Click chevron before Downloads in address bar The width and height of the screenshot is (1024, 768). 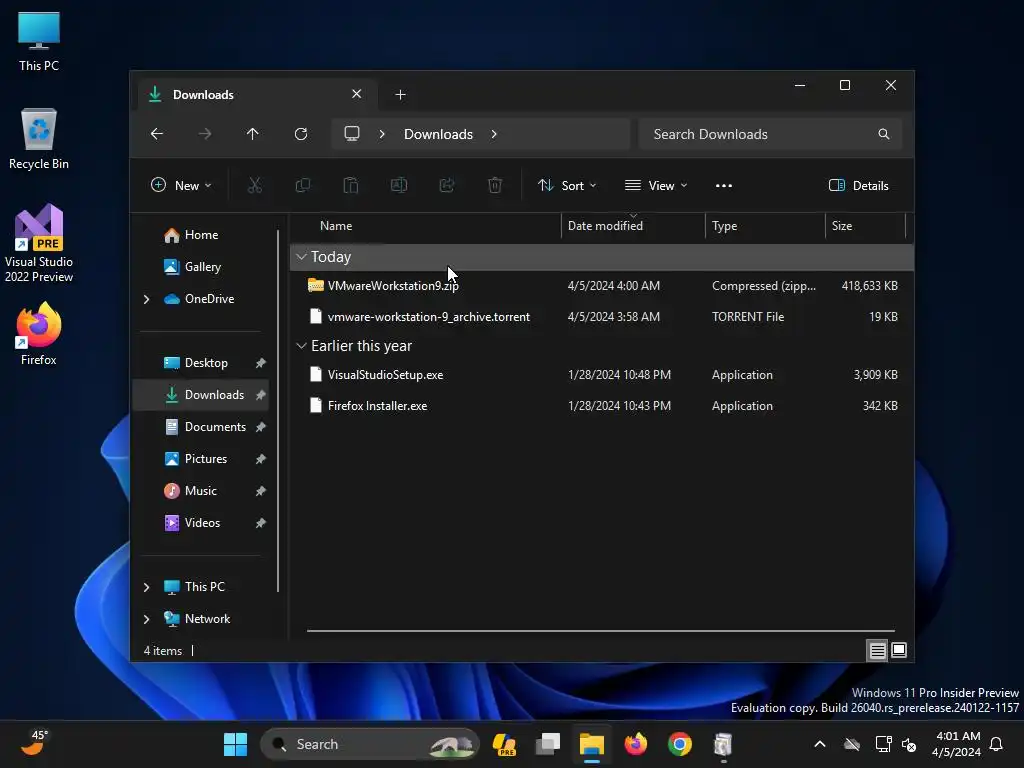[x=382, y=134]
